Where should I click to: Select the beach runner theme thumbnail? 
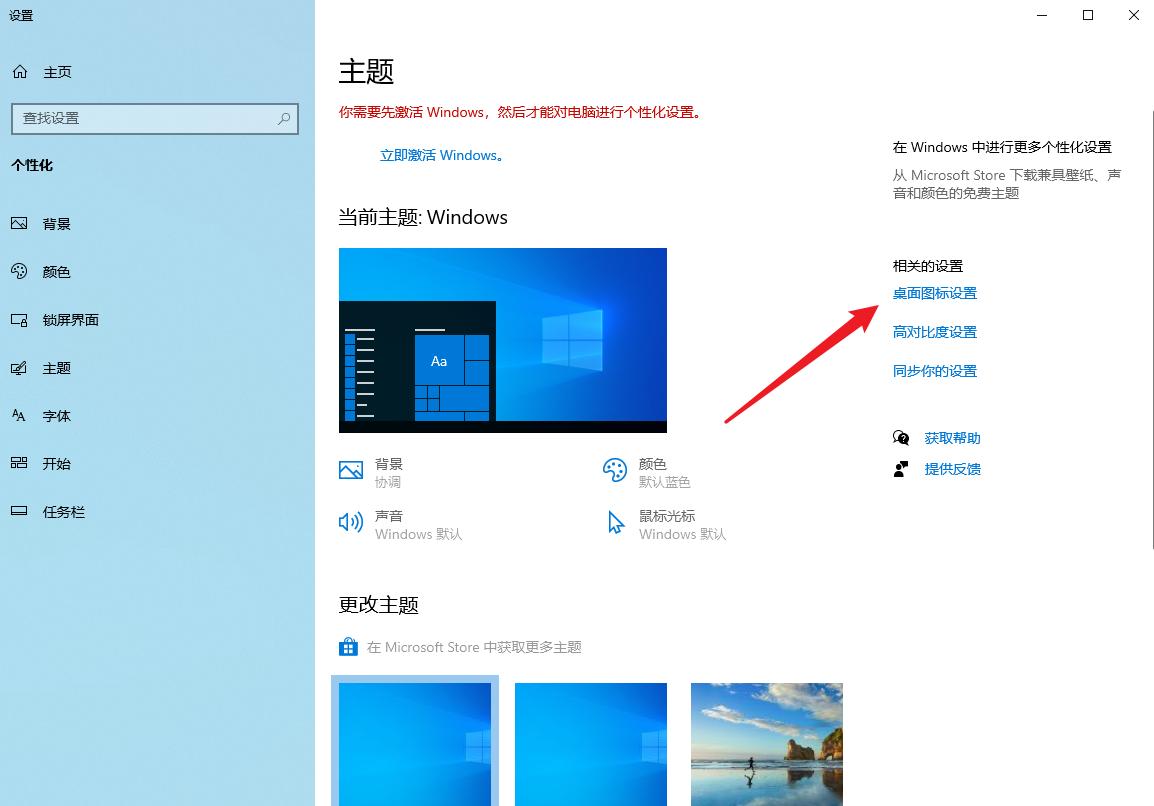tap(766, 744)
